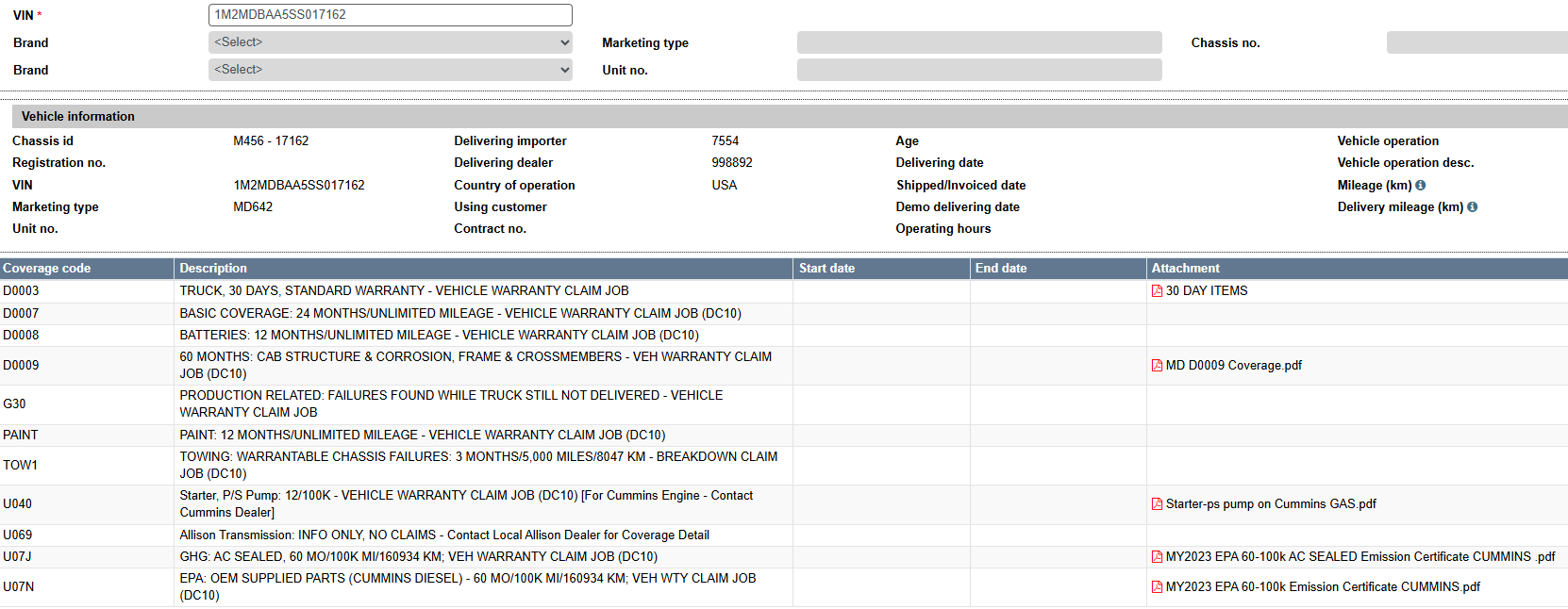Image resolution: width=1568 pixels, height=609 pixels.
Task: Click the info icon next to Delivery mileage (km)
Action: (1472, 207)
